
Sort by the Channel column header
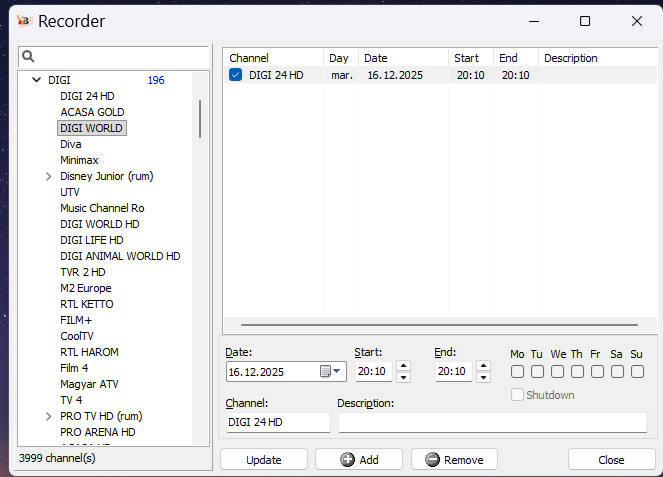(273, 58)
